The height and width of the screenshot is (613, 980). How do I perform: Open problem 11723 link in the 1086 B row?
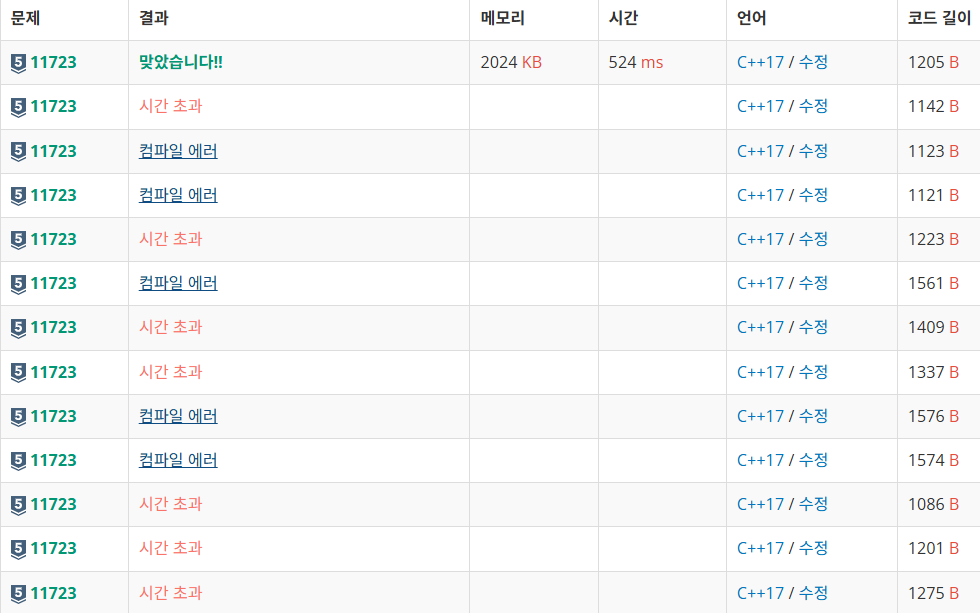point(53,504)
